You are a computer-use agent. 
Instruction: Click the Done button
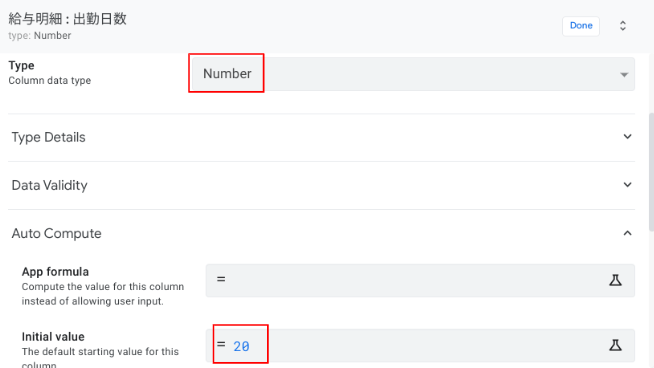click(581, 26)
